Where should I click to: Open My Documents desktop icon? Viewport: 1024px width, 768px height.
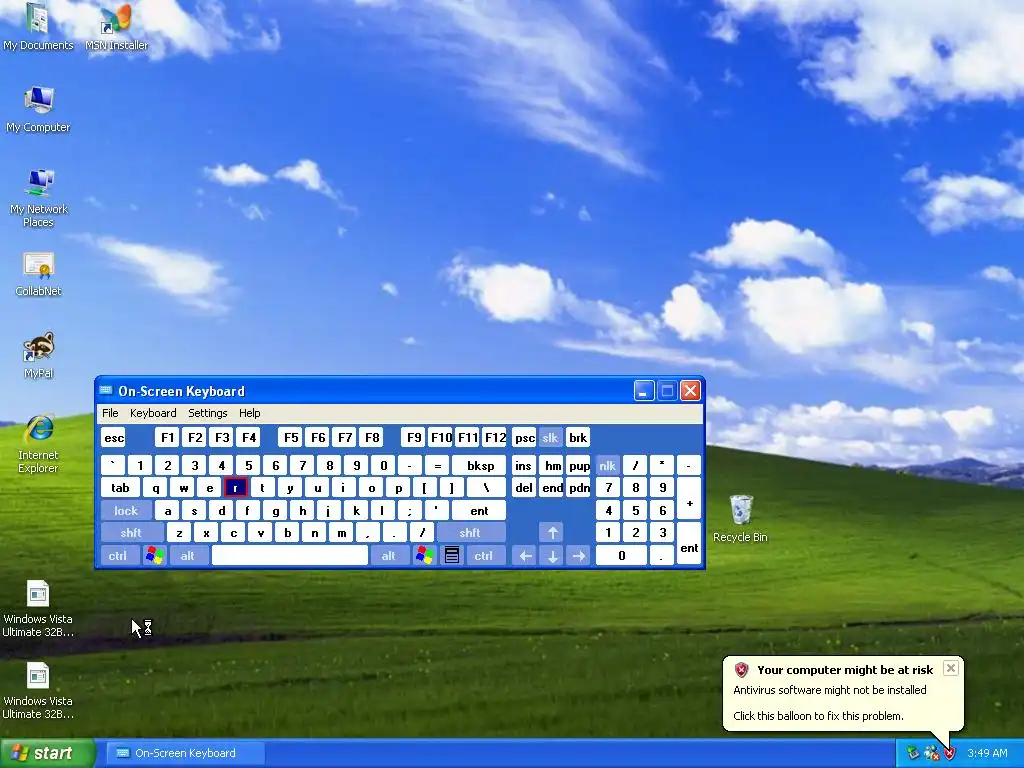tap(38, 26)
